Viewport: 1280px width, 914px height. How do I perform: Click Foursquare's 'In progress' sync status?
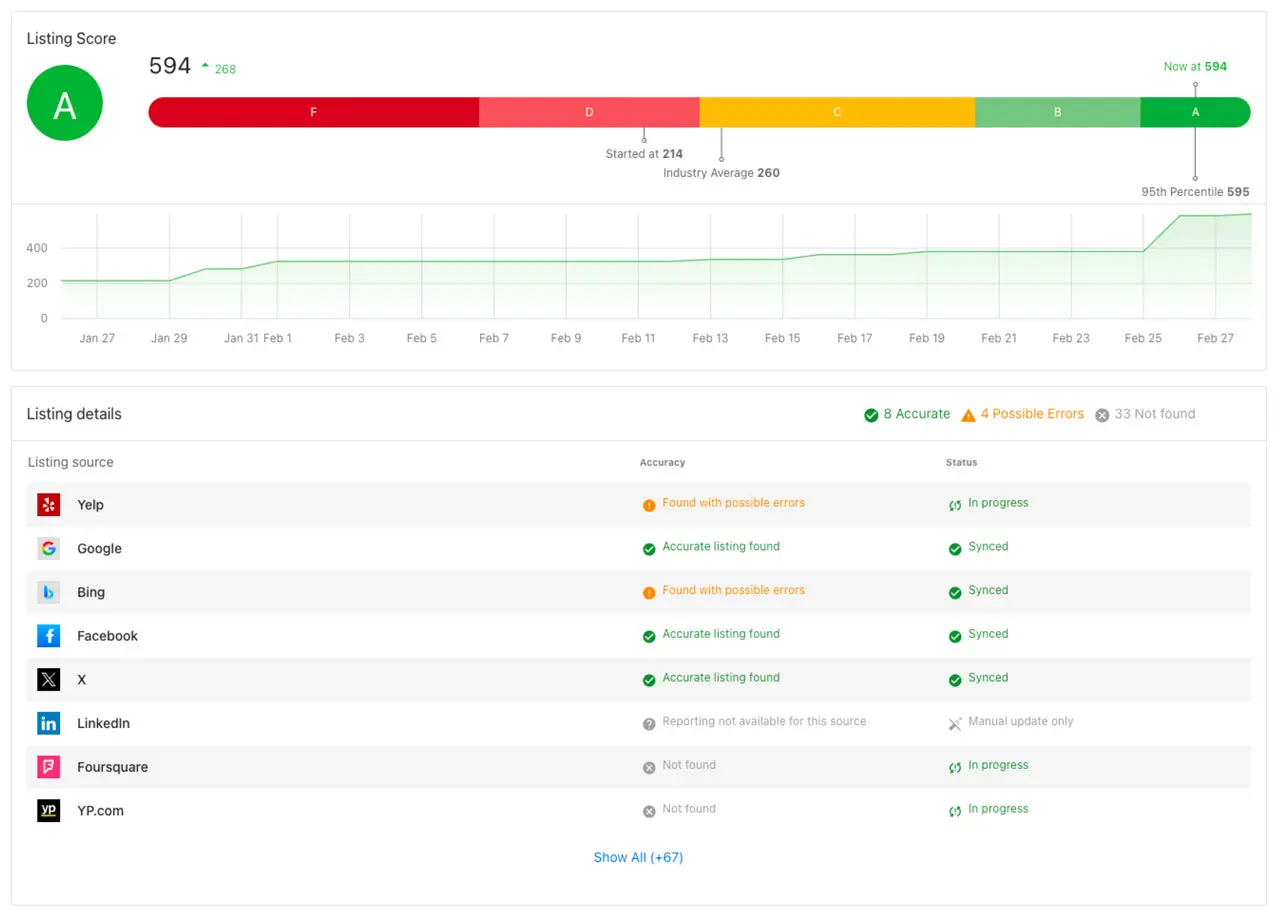pyautogui.click(x=997, y=765)
